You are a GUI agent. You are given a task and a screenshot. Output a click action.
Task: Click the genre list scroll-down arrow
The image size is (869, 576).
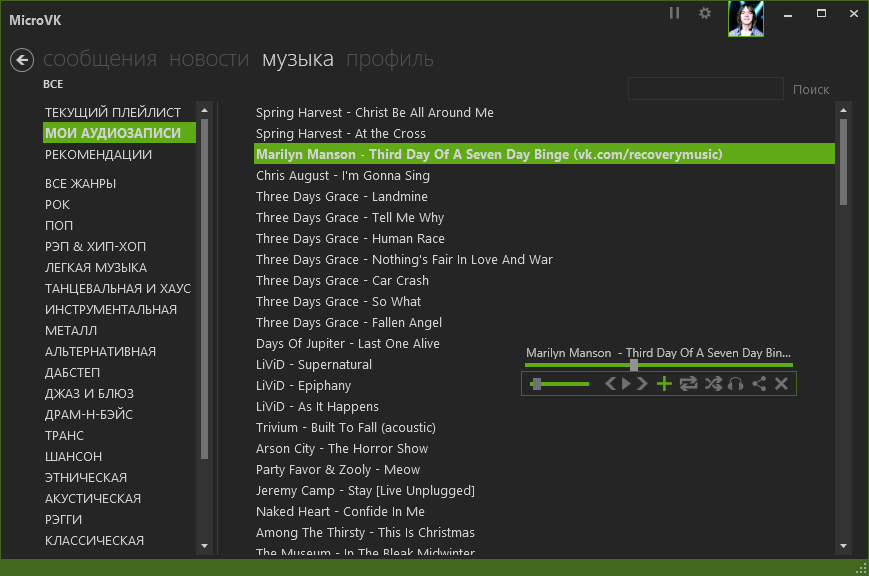(205, 546)
